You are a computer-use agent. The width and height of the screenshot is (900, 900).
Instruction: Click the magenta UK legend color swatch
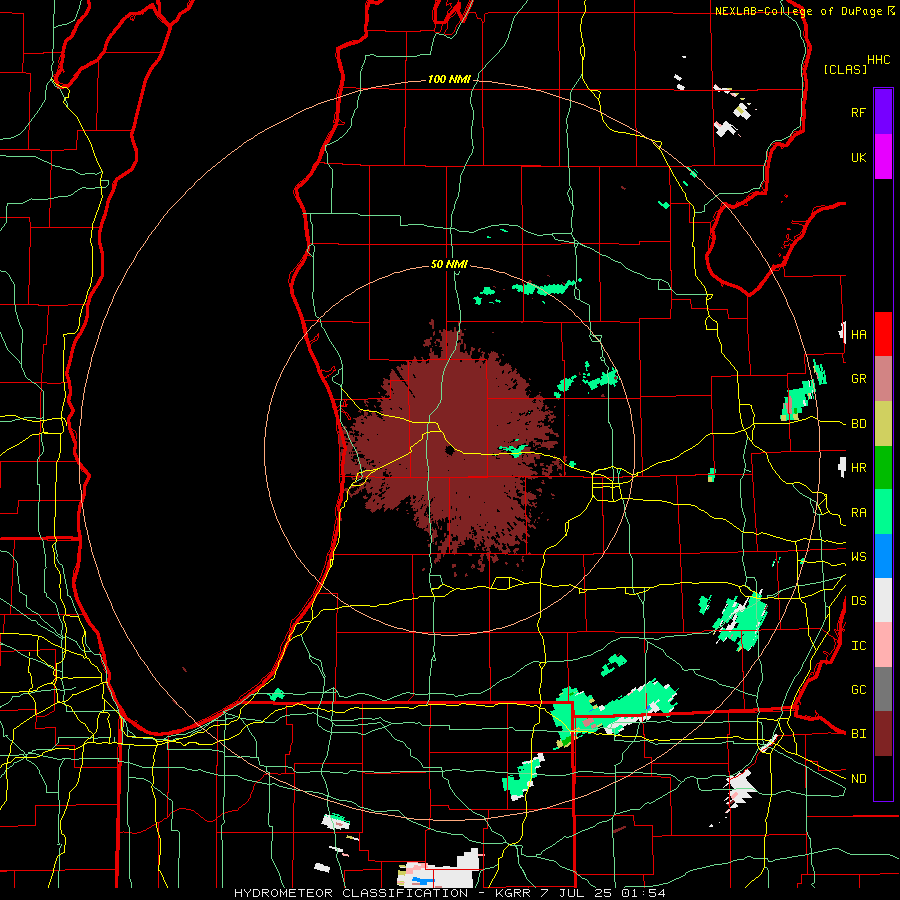point(883,157)
